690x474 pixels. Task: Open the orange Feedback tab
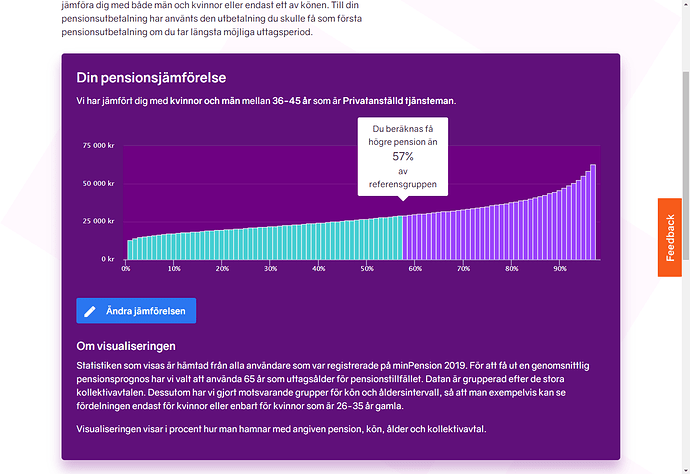click(x=669, y=237)
